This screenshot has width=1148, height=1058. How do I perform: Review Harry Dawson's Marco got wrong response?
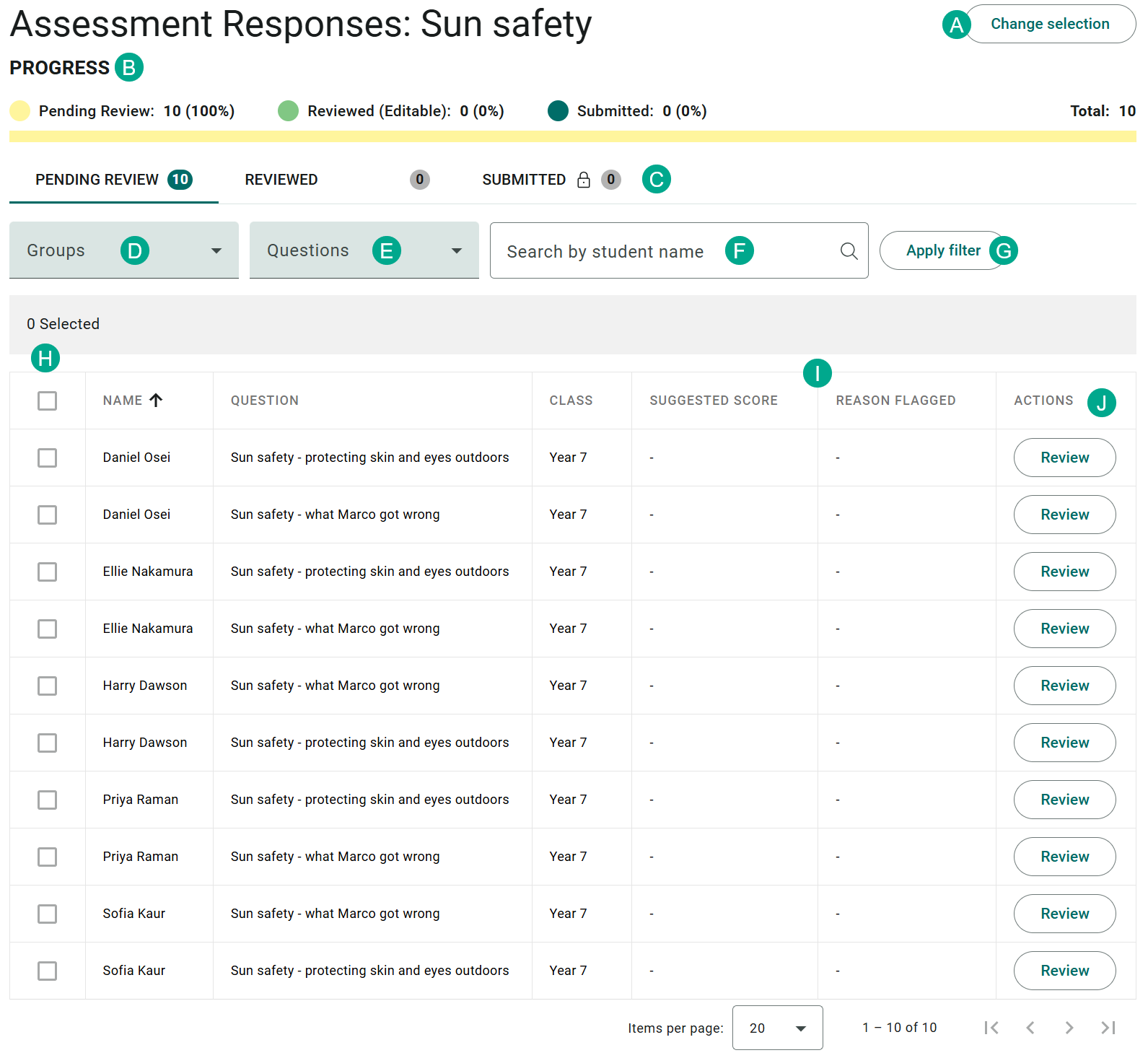pyautogui.click(x=1064, y=686)
